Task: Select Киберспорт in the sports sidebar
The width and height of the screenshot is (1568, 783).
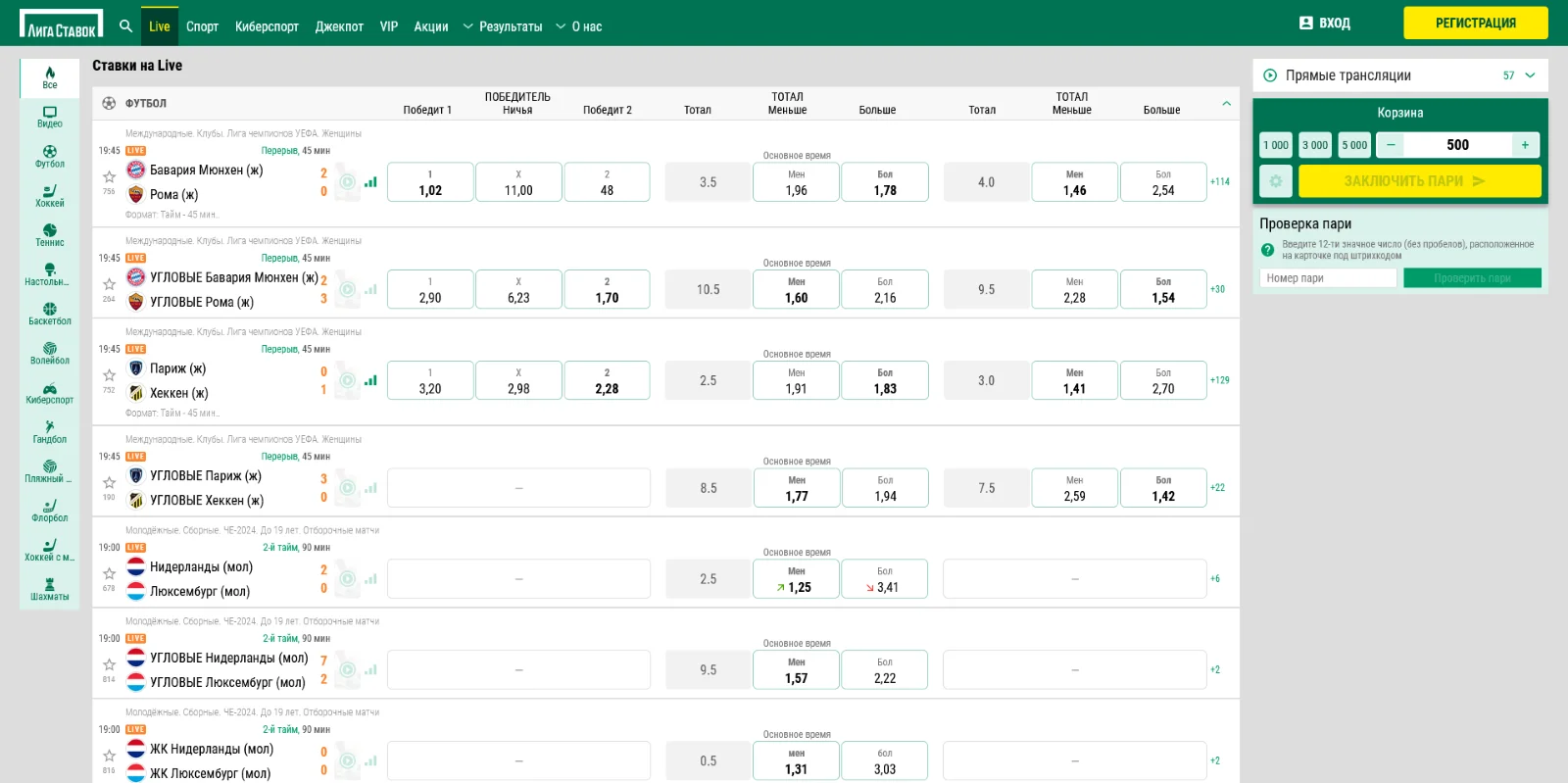Action: 50,392
